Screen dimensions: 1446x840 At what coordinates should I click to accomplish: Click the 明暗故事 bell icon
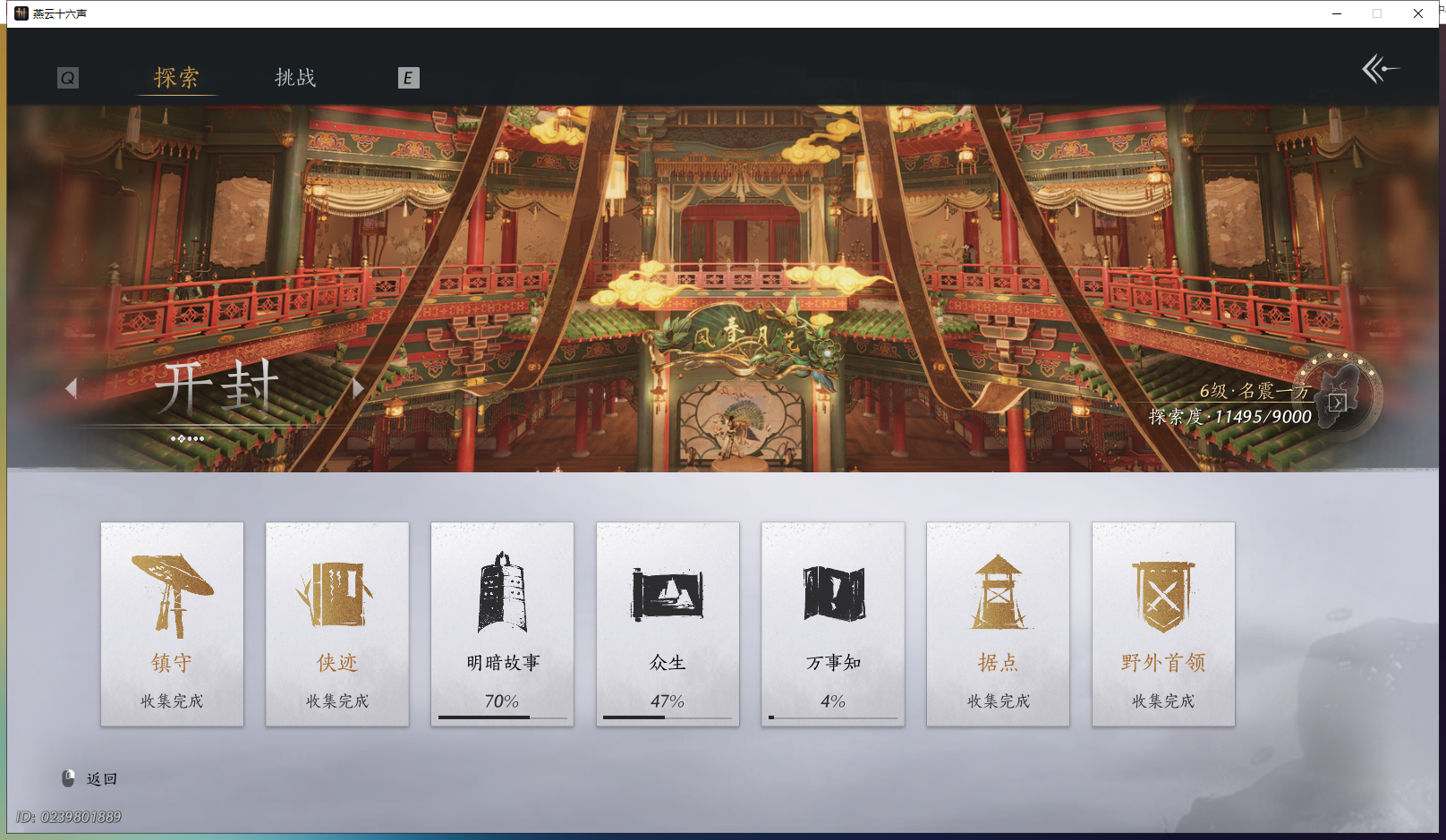[501, 590]
